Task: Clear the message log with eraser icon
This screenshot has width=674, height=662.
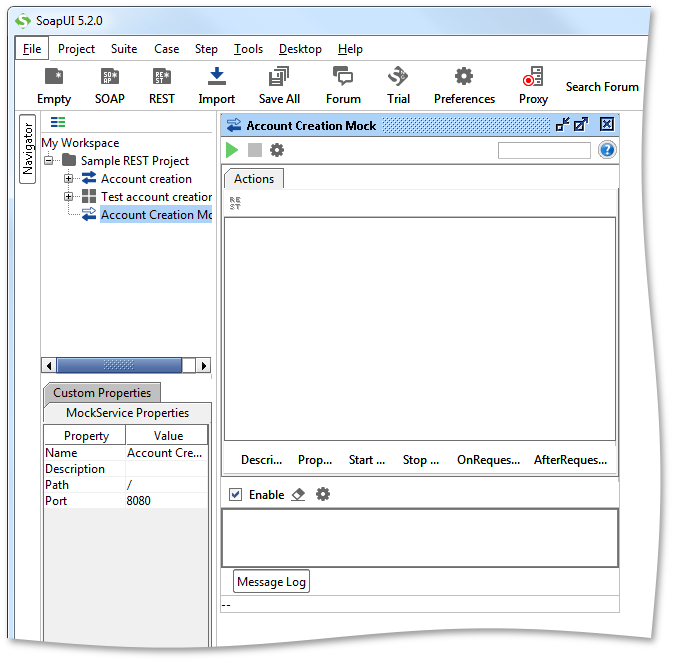Action: point(298,494)
